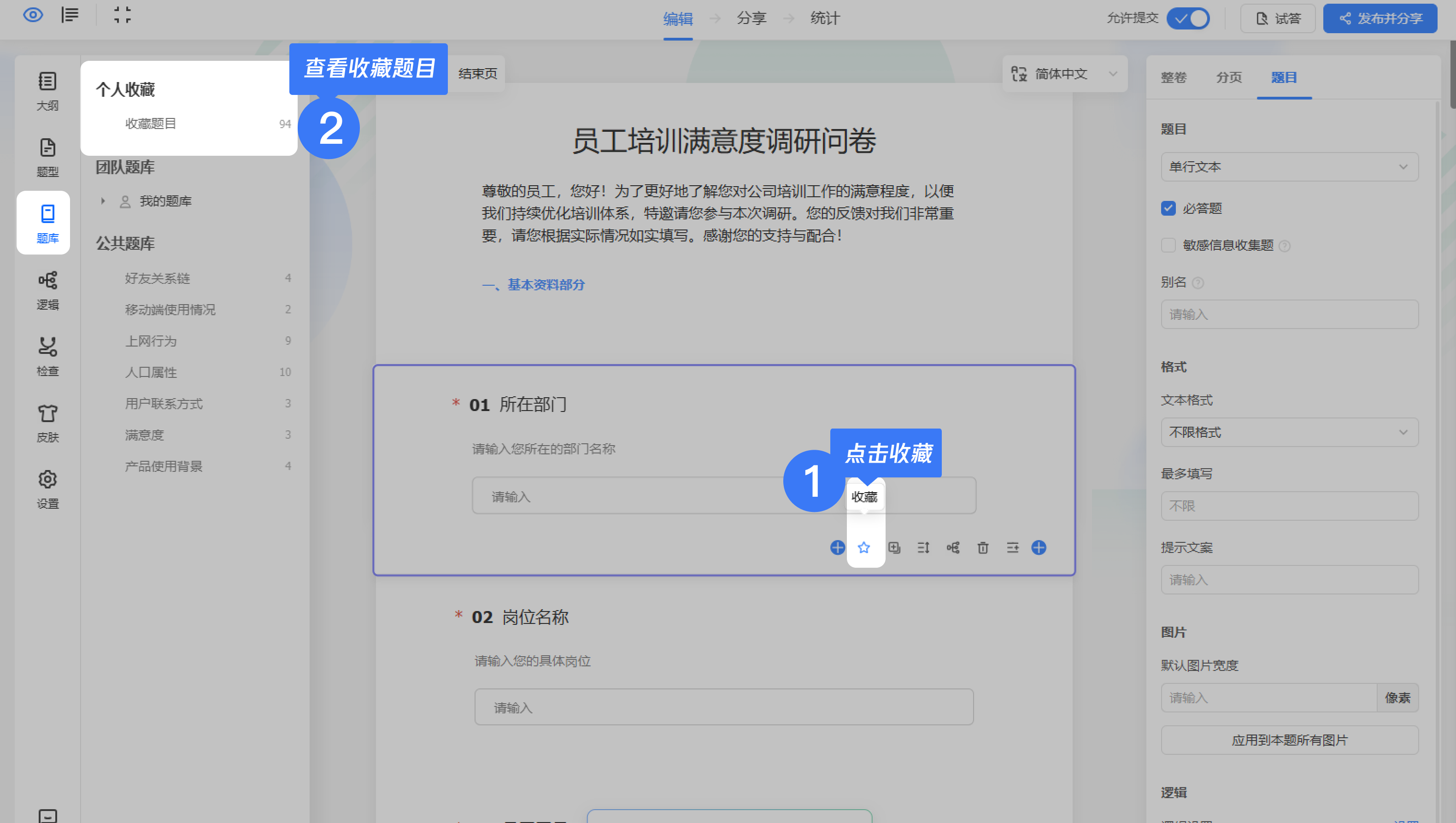
Task: Delete question 01 with trash icon
Action: [983, 547]
